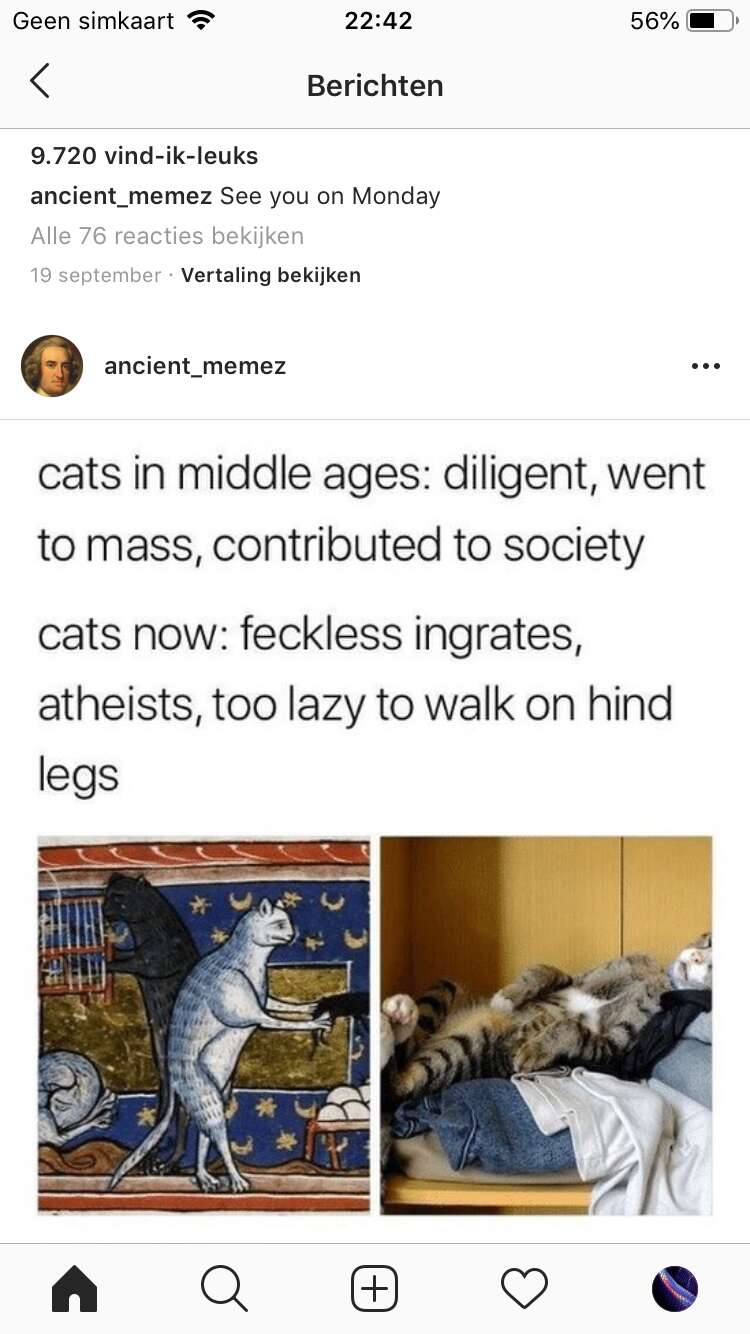Viewport: 750px width, 1334px height.
Task: Open ancient_memez username in post header
Action: (x=195, y=366)
